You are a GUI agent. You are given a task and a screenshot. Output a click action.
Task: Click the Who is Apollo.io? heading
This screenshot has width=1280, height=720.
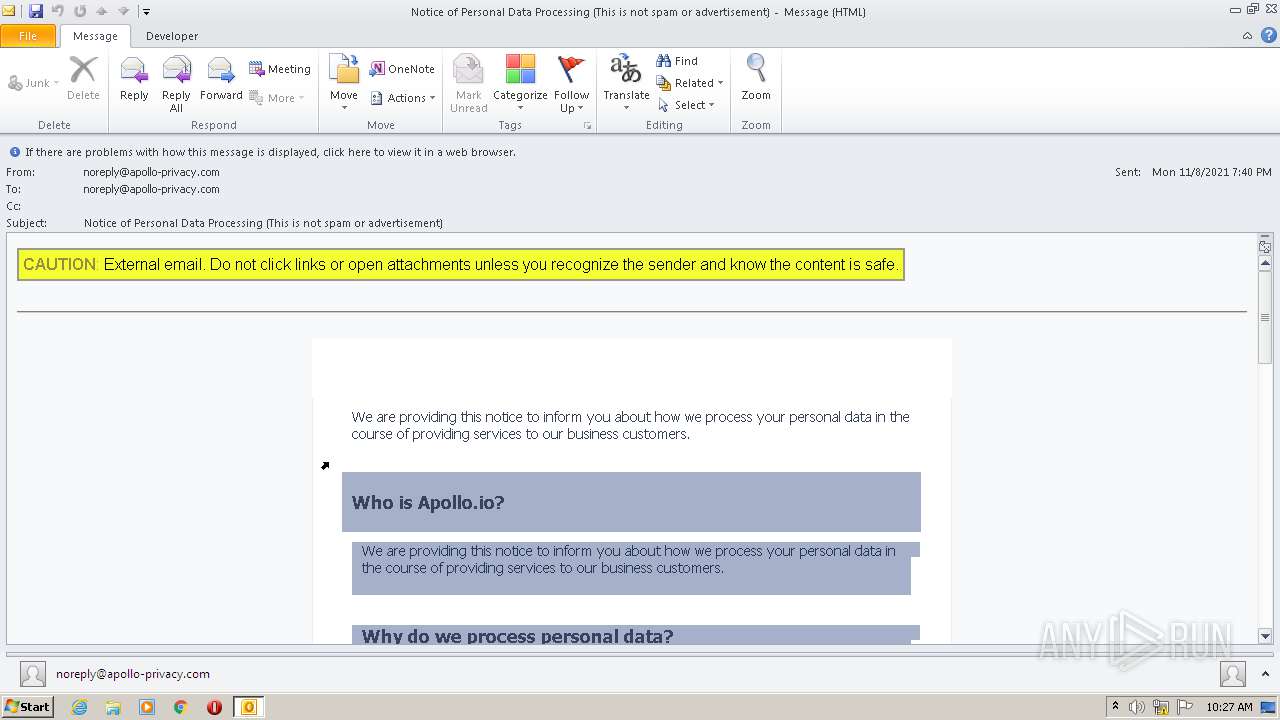click(x=428, y=503)
